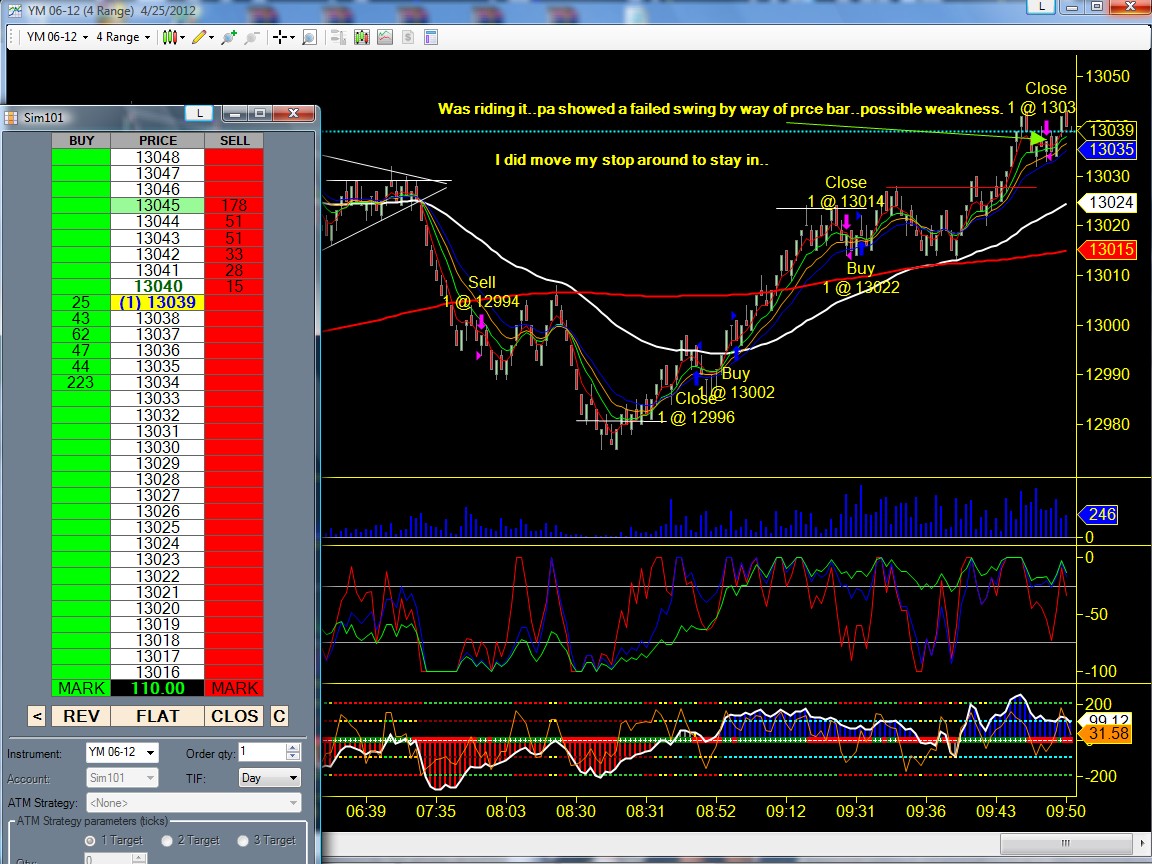The width and height of the screenshot is (1152, 864).
Task: Click the L link button in chart title bar
Action: click(x=1042, y=7)
